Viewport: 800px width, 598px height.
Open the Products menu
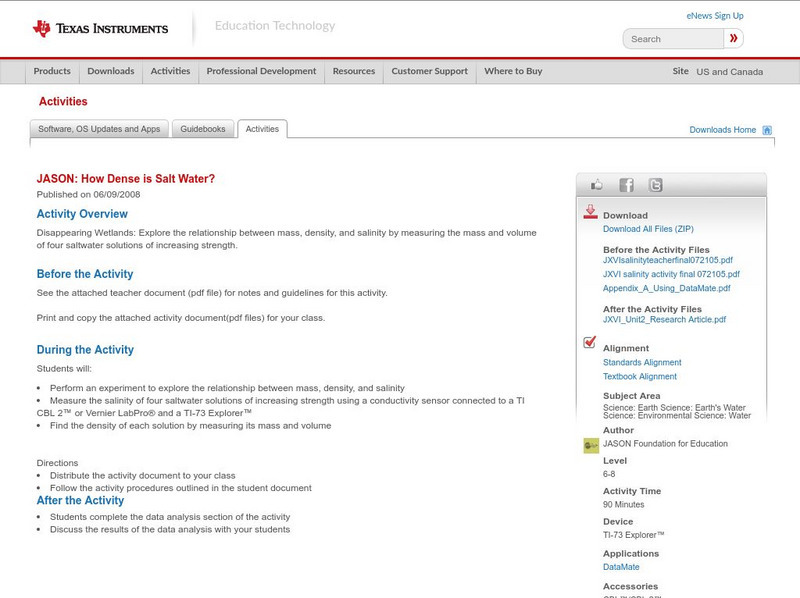tap(52, 71)
